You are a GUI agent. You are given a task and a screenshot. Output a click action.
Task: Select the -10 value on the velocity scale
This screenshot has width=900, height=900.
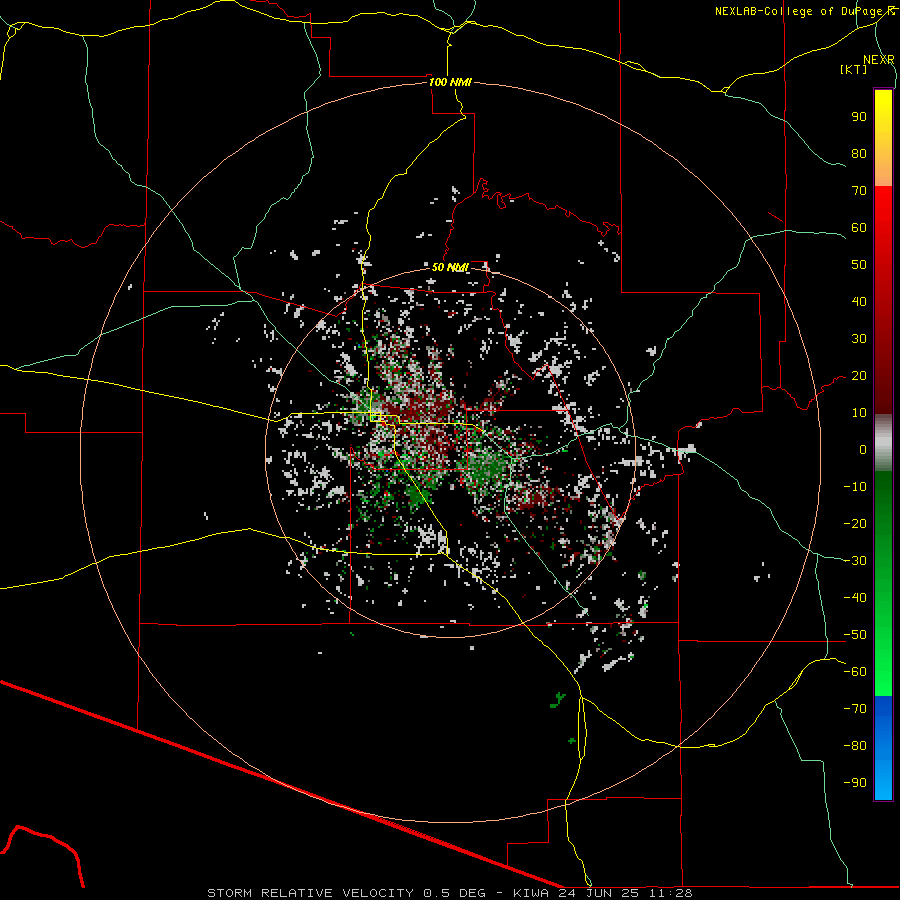[855, 486]
